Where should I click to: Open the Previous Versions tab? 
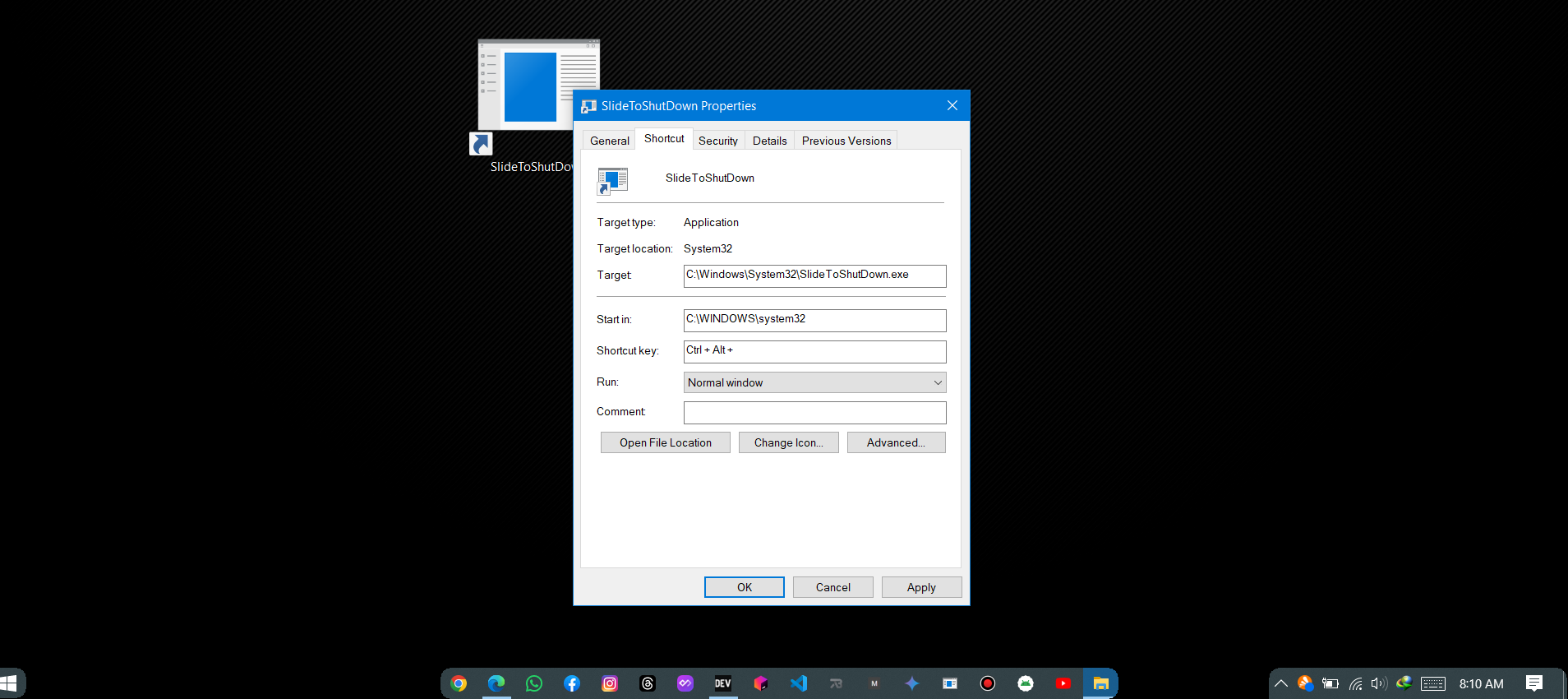pos(846,141)
